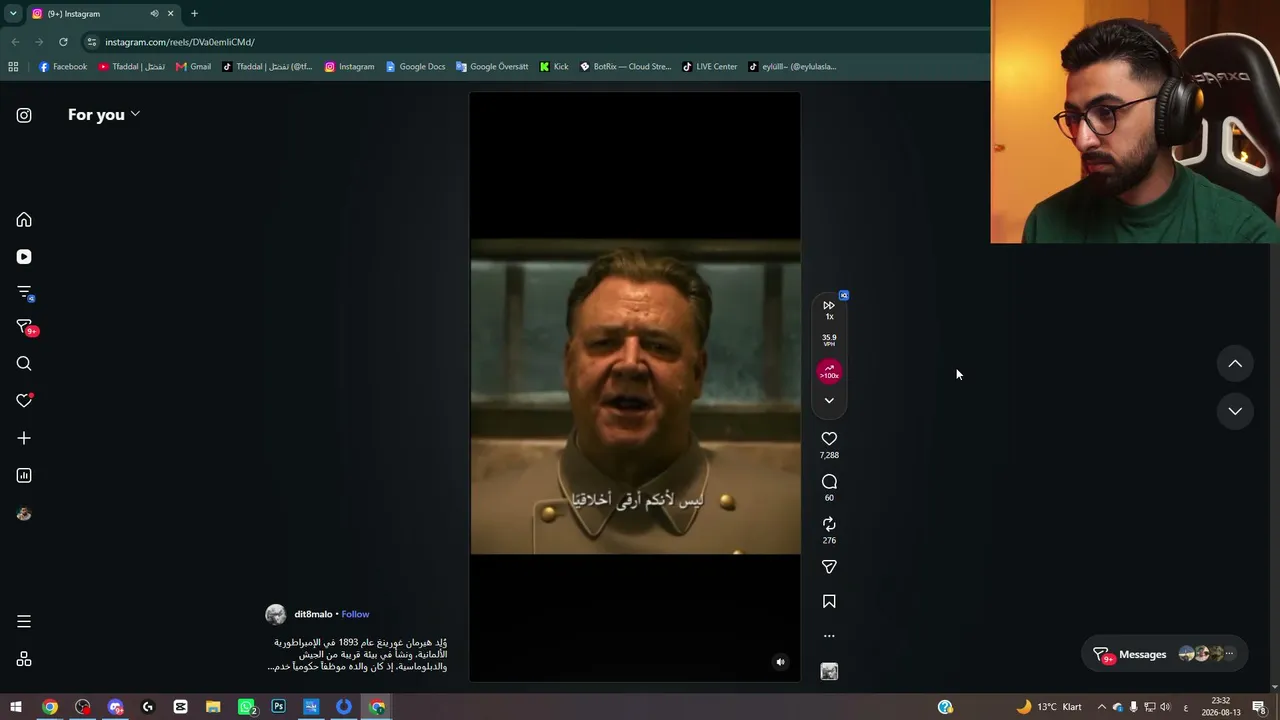The height and width of the screenshot is (720, 1280).
Task: Create a new post with plus icon
Action: pyautogui.click(x=24, y=438)
